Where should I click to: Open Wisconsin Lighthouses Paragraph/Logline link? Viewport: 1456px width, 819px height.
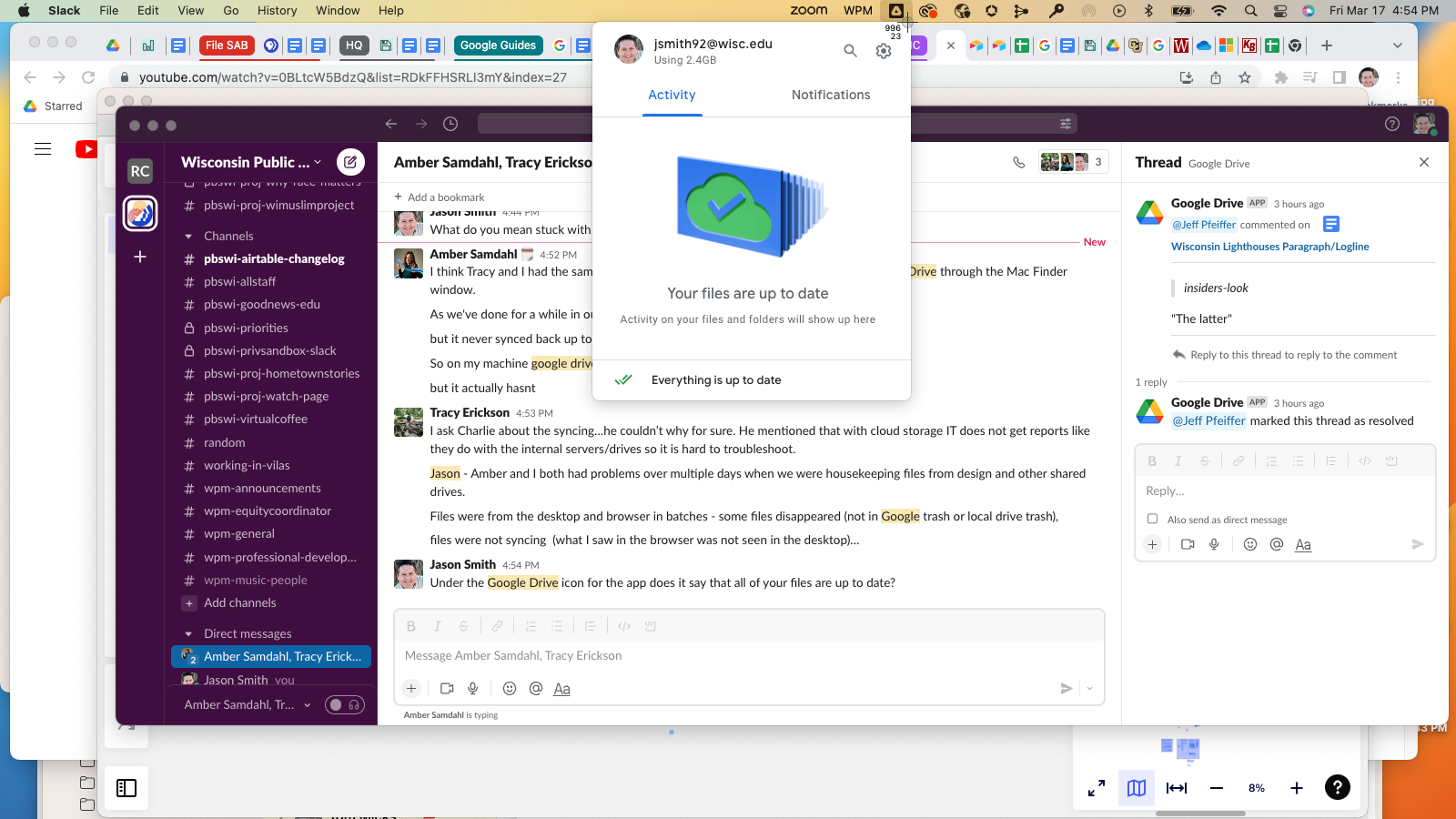tap(1269, 247)
